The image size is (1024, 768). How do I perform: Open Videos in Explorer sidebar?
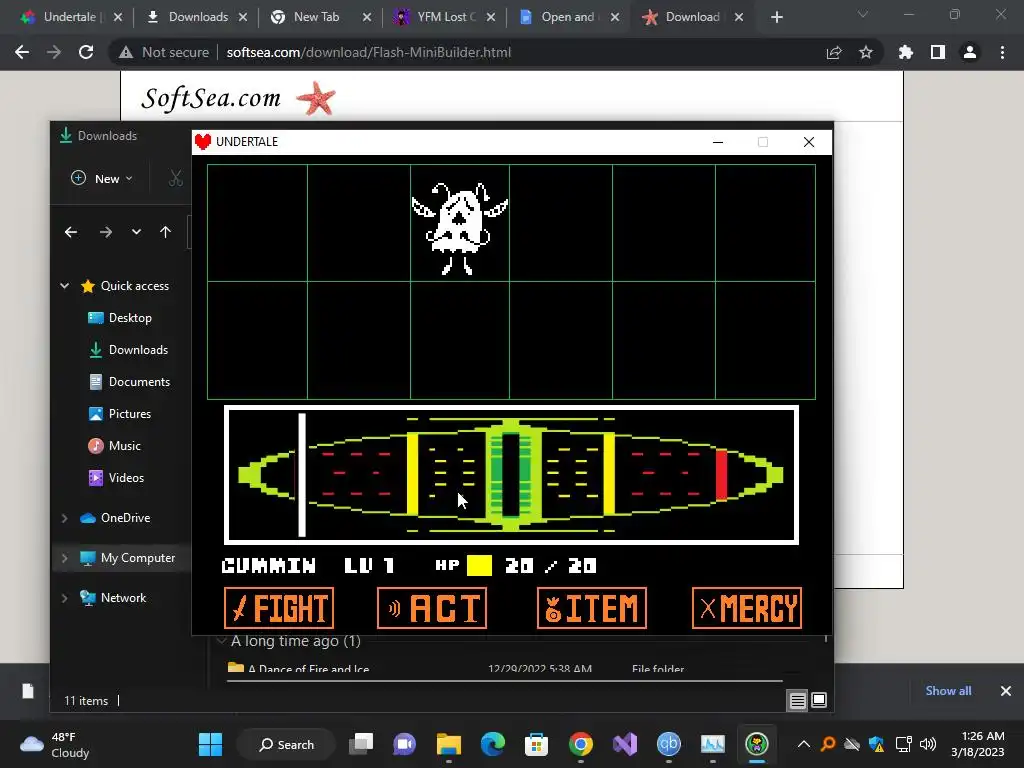tap(116, 477)
